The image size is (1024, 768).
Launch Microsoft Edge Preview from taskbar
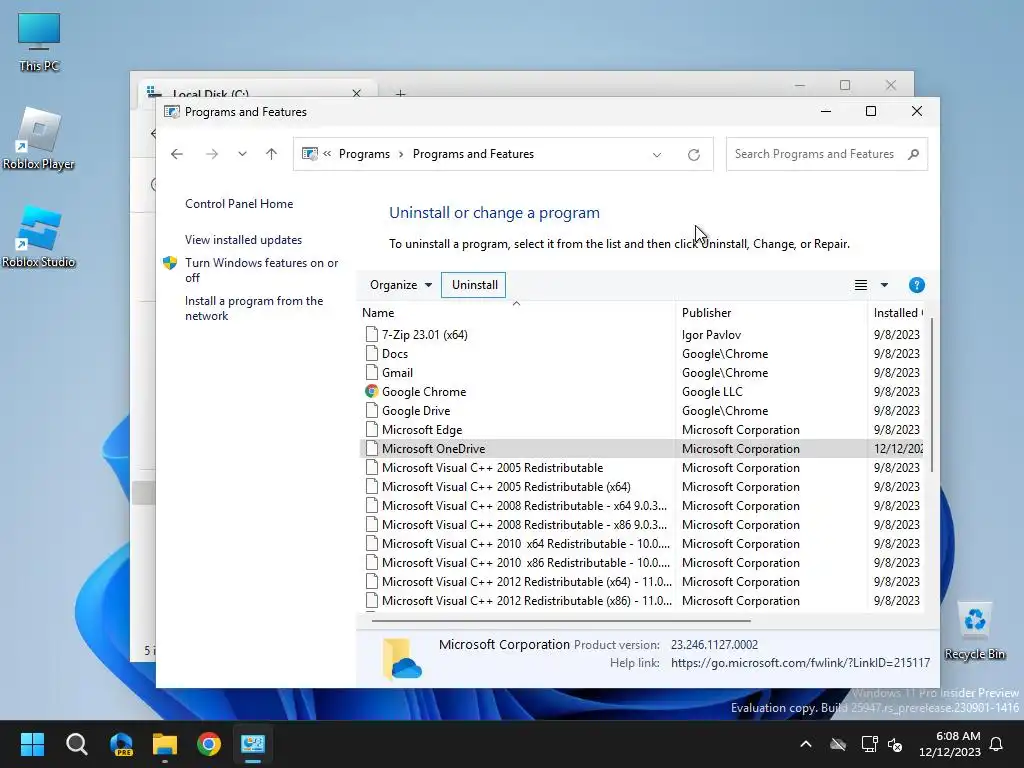coord(121,744)
